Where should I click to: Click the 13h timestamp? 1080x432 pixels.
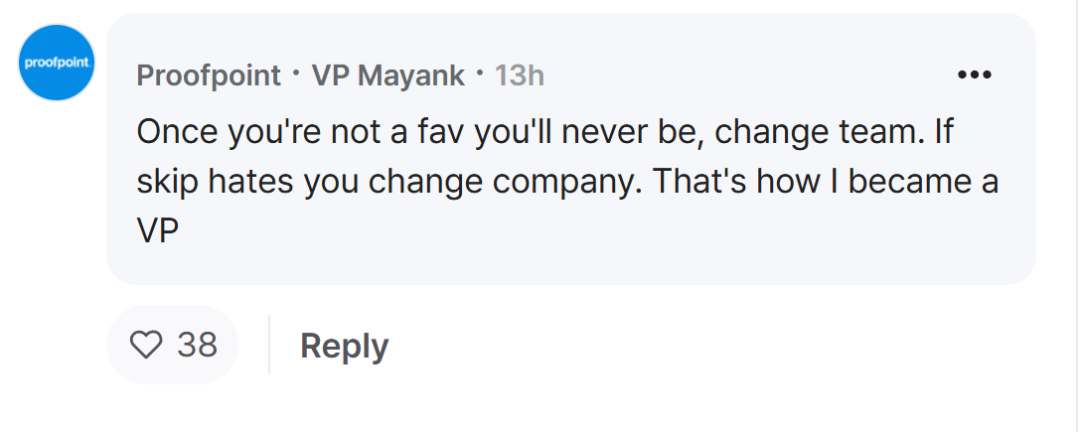519,75
